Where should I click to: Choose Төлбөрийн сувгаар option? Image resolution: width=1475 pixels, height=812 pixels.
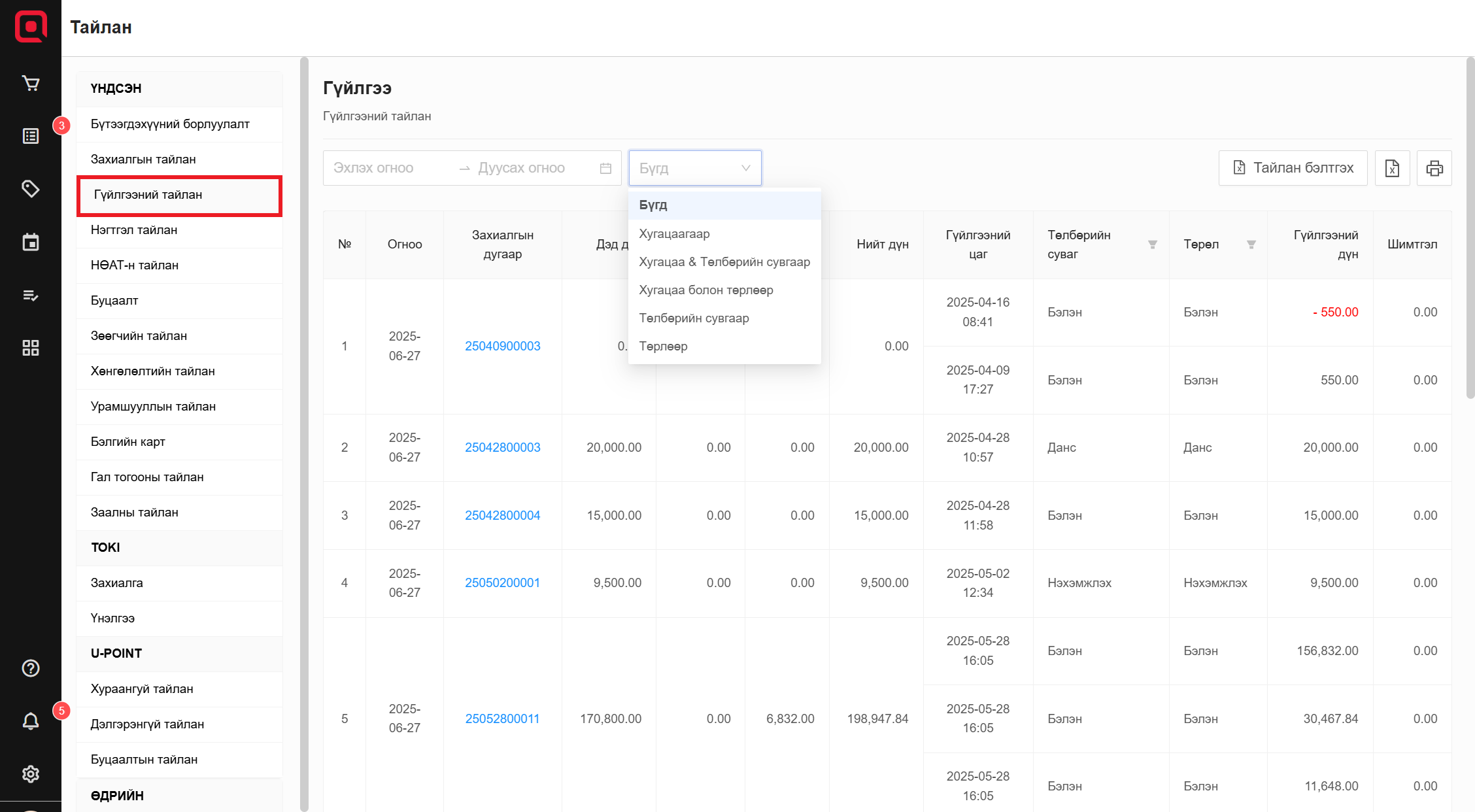point(694,318)
